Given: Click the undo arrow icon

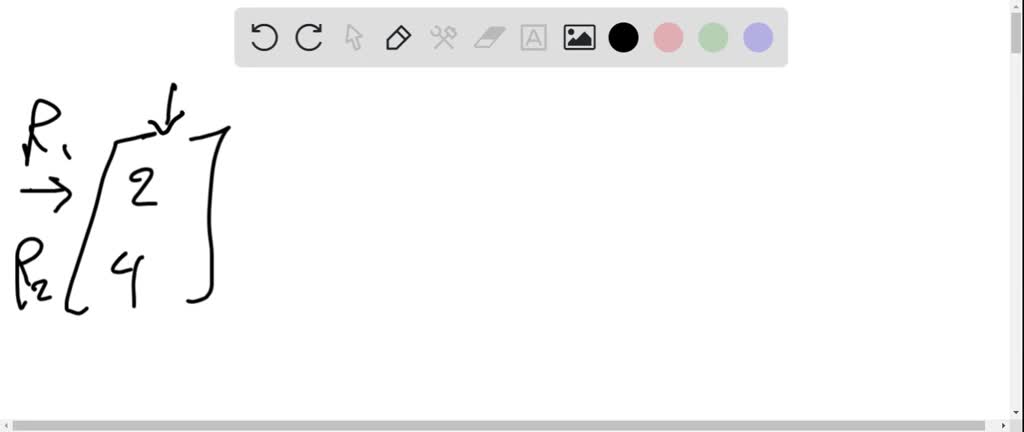Looking at the screenshot, I should [264, 38].
